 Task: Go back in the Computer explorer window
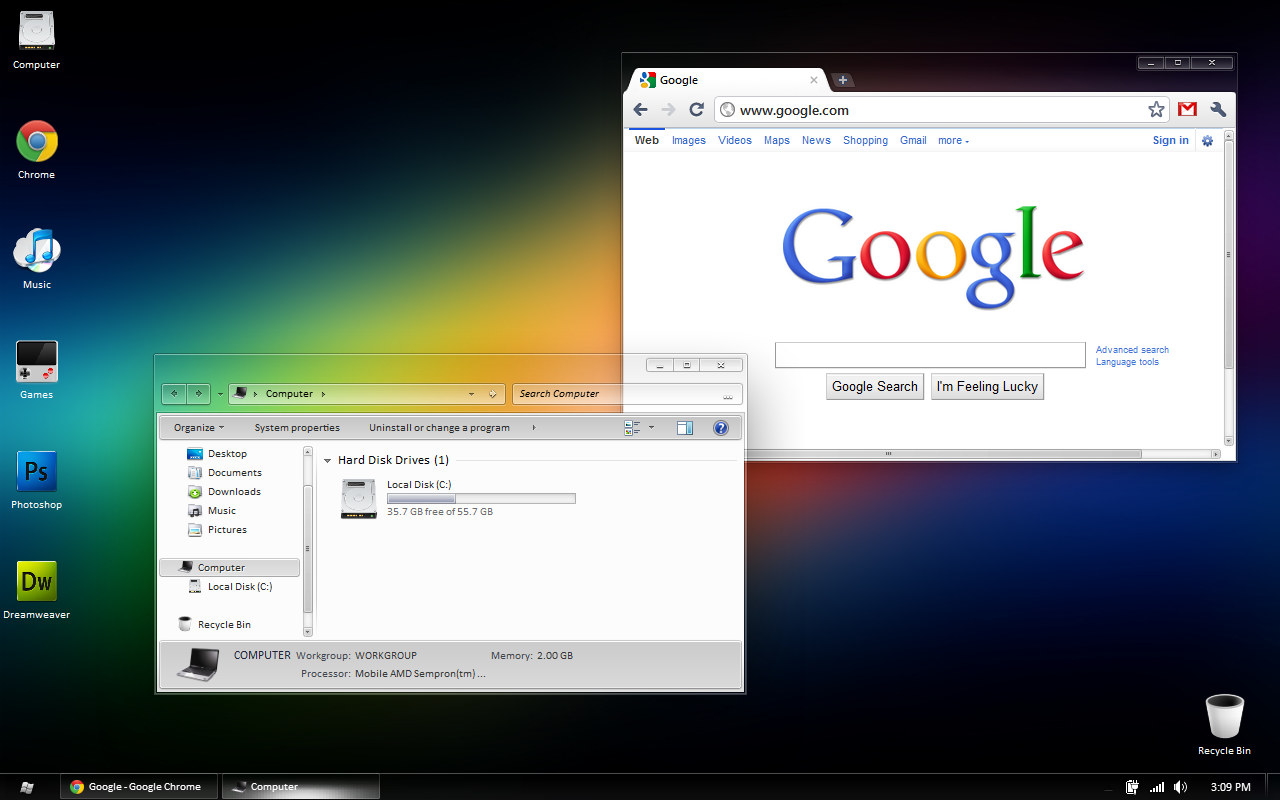[175, 394]
